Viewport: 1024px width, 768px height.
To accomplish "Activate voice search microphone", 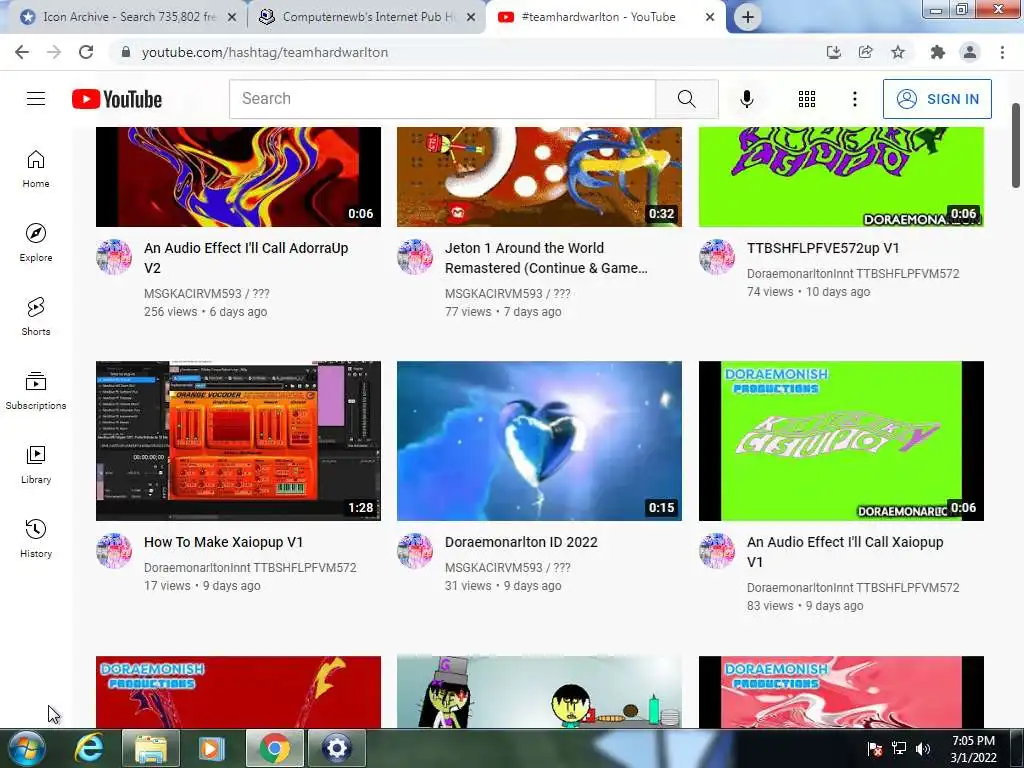I will click(747, 99).
